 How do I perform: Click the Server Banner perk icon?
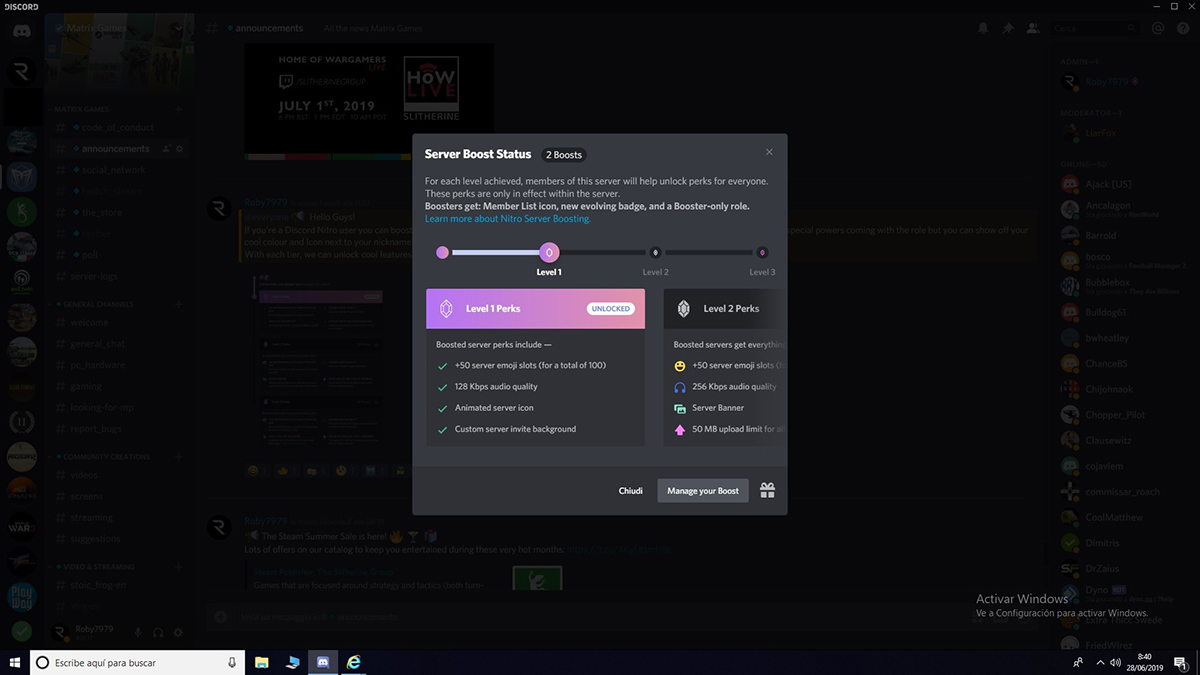pyautogui.click(x=680, y=408)
